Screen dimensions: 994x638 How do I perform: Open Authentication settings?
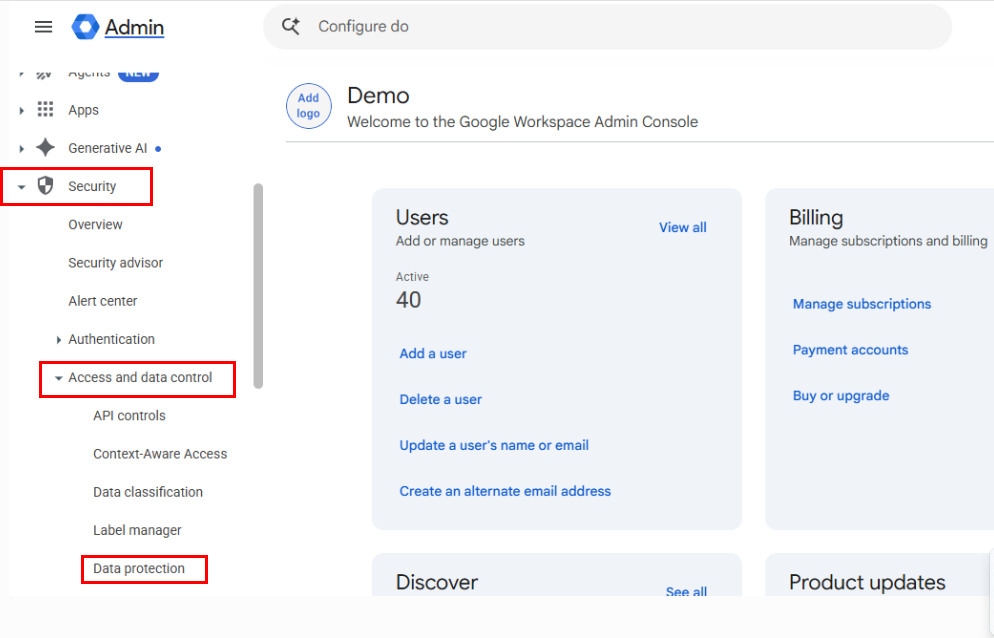[112, 339]
